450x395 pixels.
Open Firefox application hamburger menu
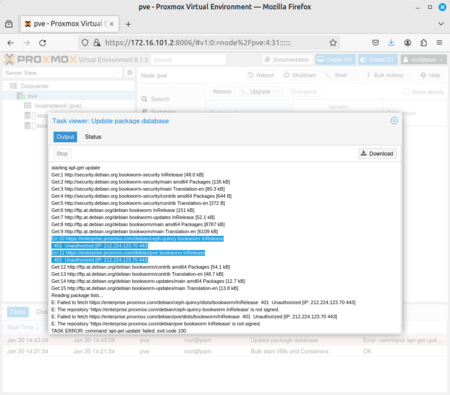click(439, 43)
